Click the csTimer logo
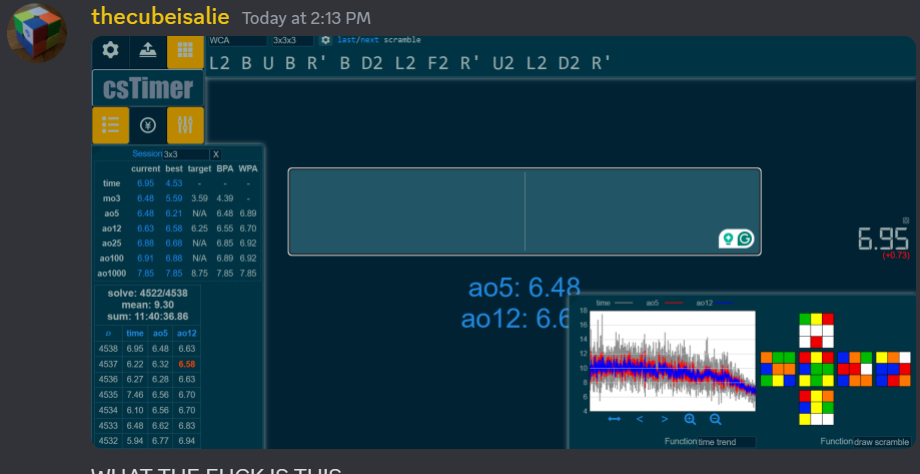 (x=148, y=88)
